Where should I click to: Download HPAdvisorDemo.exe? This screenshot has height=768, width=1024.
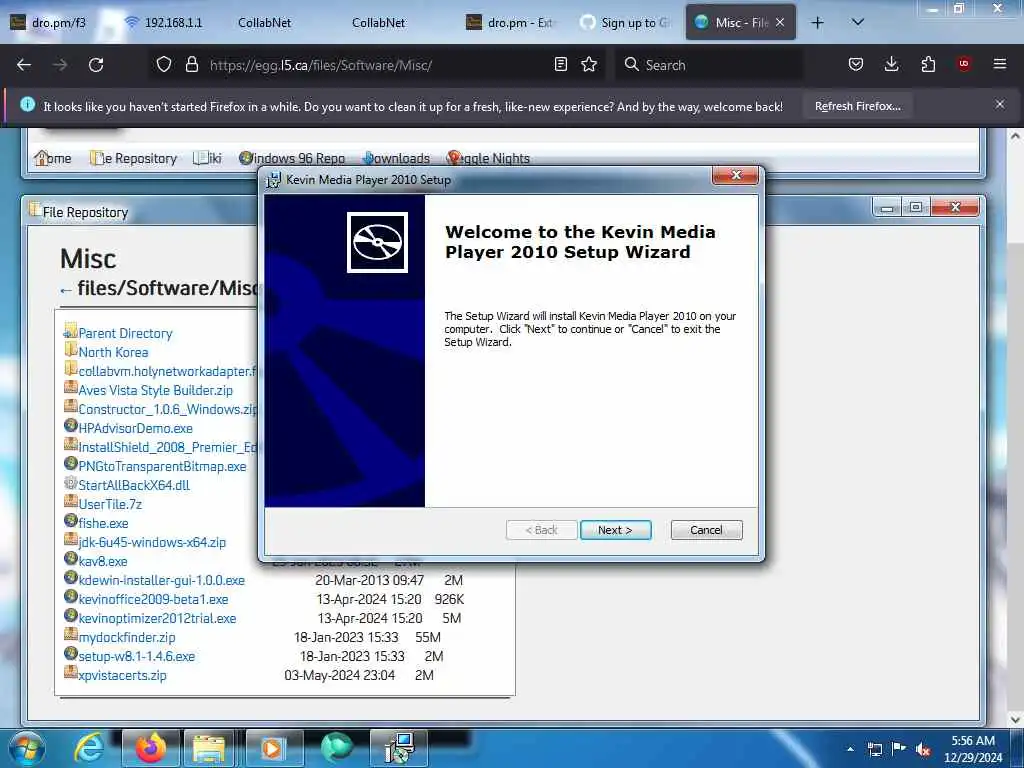point(135,428)
